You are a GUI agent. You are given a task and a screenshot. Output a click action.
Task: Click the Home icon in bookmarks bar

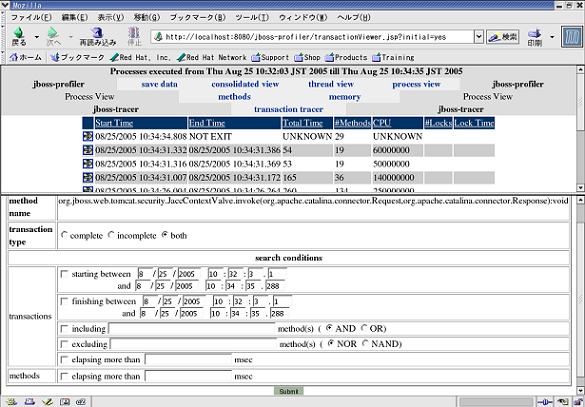(x=14, y=57)
